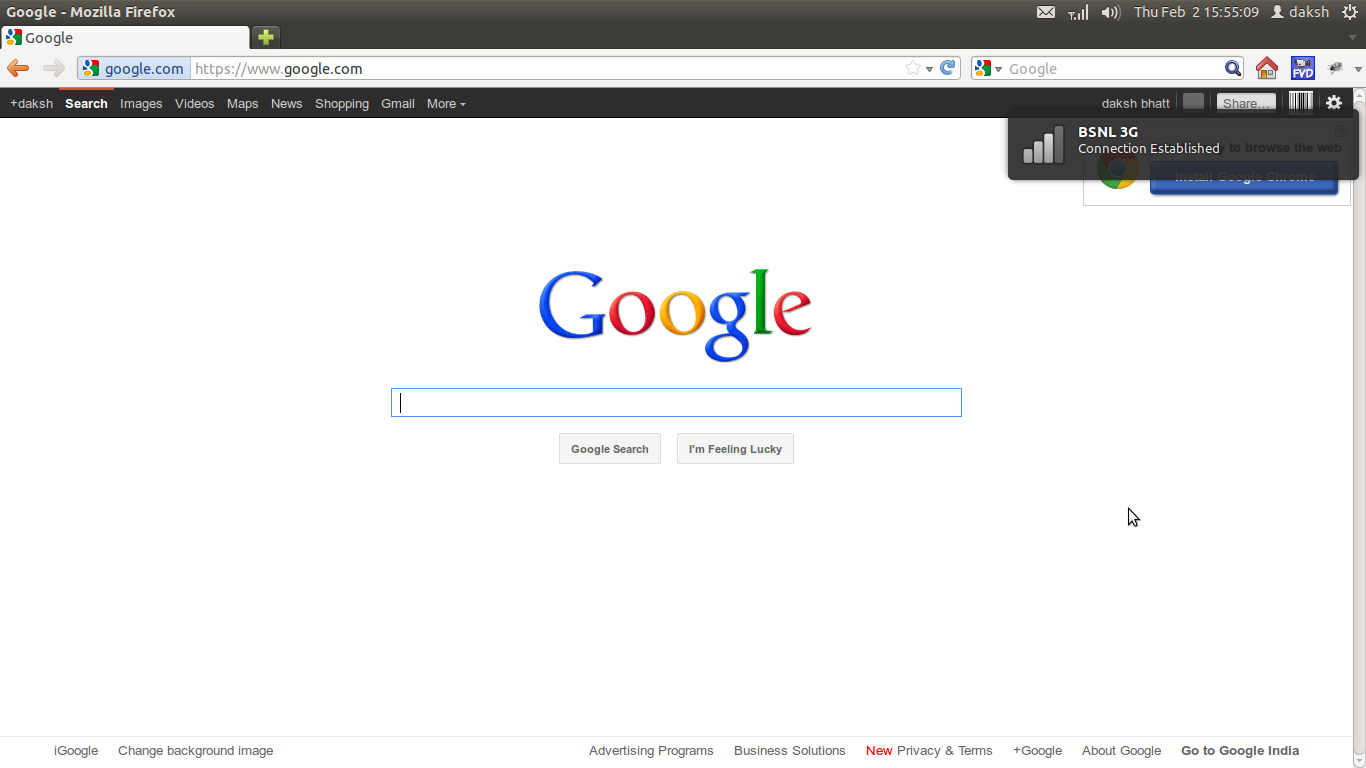The width and height of the screenshot is (1366, 768).
Task: Click scrollbar up arrow at page top
Action: (1359, 95)
